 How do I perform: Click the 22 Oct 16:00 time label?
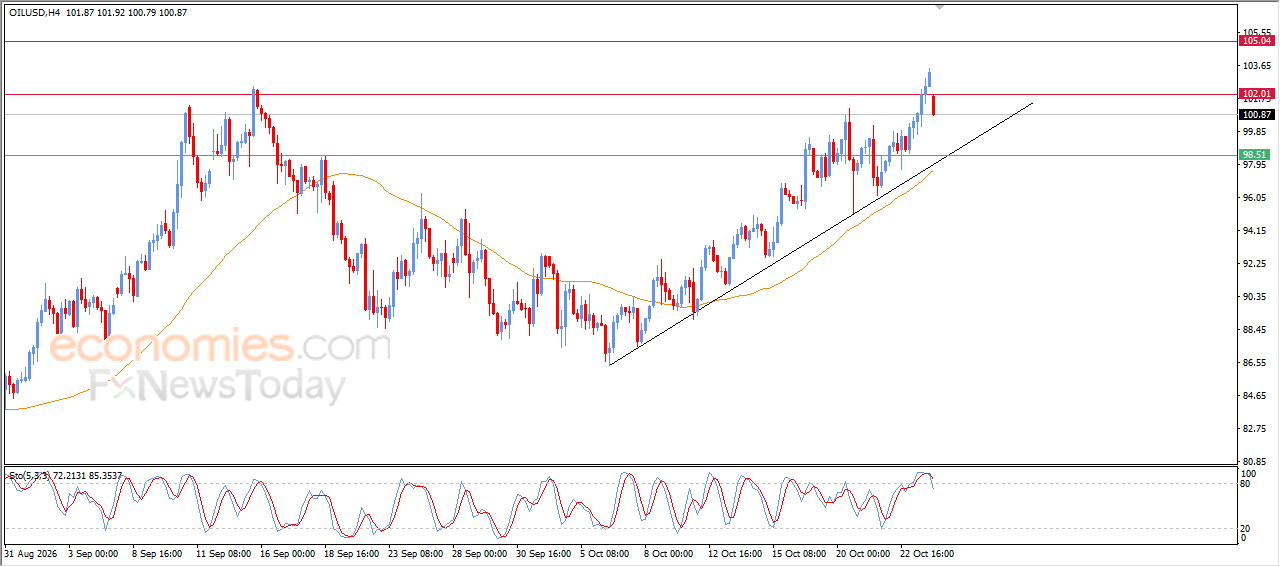pyautogui.click(x=927, y=553)
